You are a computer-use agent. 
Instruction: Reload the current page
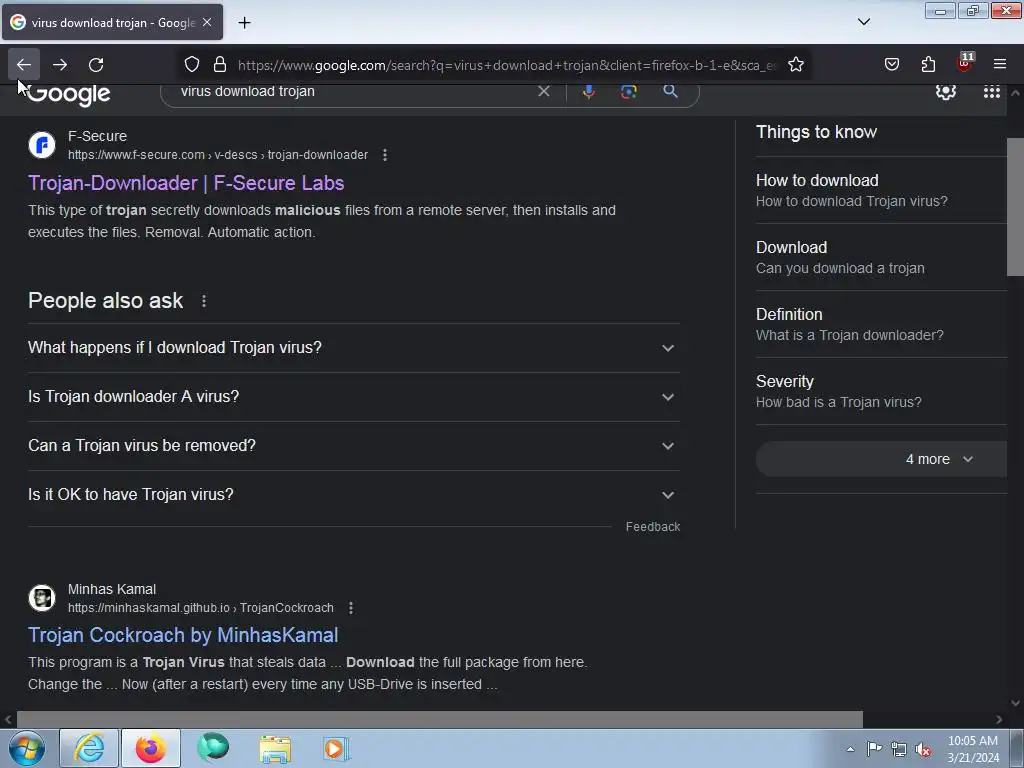pyautogui.click(x=96, y=65)
